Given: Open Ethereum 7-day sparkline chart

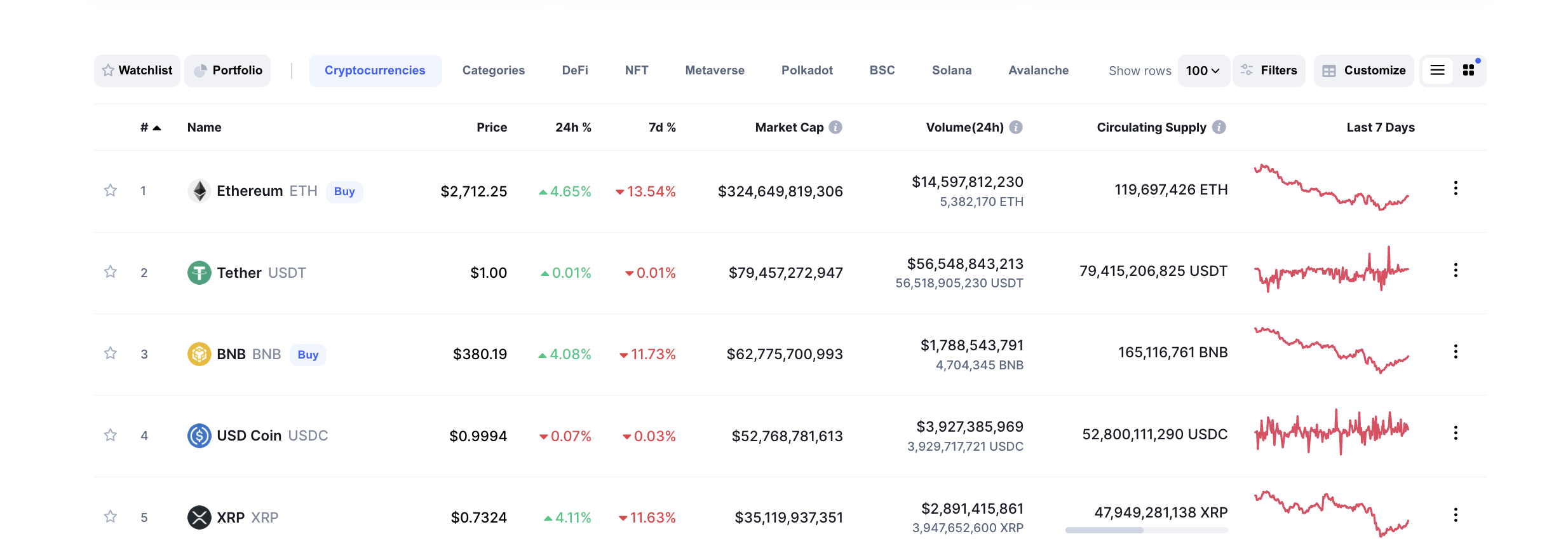Looking at the screenshot, I should pyautogui.click(x=1331, y=187).
